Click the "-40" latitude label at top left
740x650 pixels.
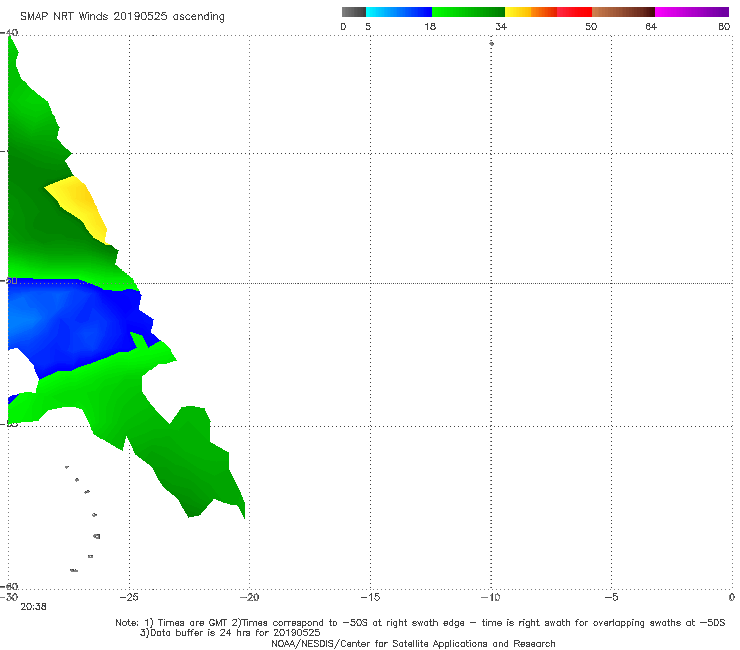9,33
